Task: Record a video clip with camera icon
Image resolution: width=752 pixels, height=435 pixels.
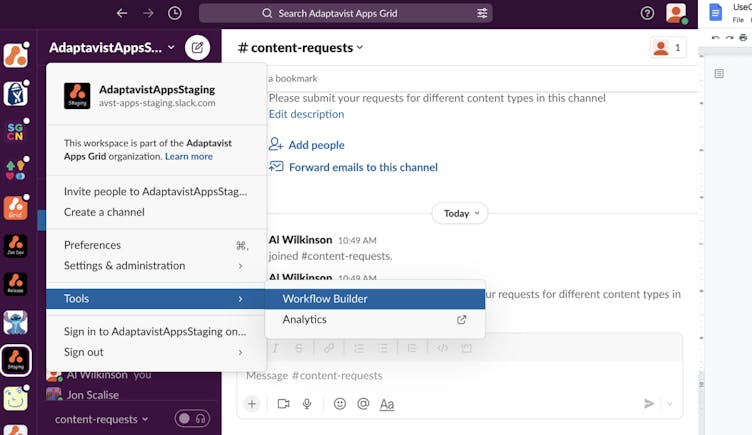Action: 283,404
